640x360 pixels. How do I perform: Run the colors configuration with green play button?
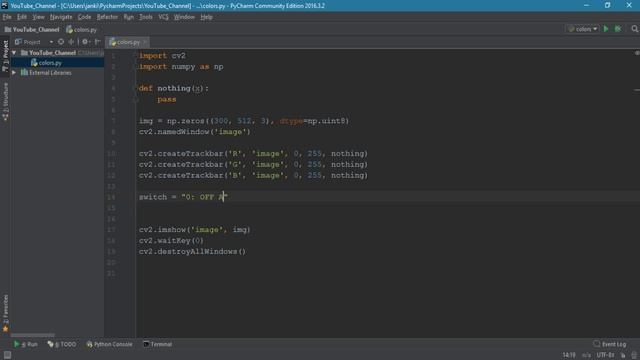[606, 29]
